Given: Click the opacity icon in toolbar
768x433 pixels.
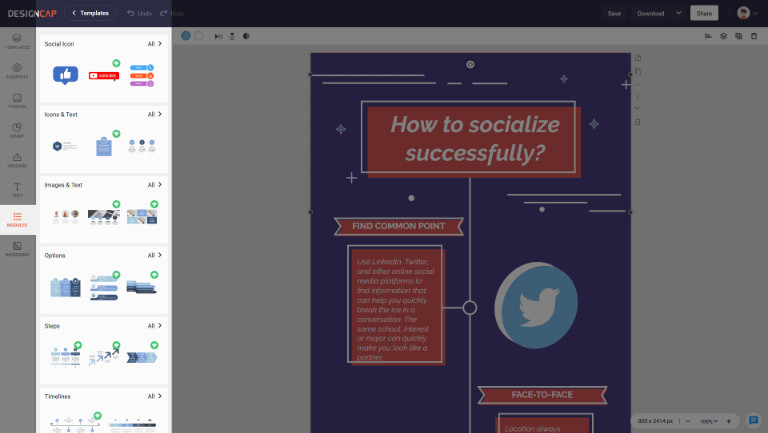Looking at the screenshot, I should 246,36.
